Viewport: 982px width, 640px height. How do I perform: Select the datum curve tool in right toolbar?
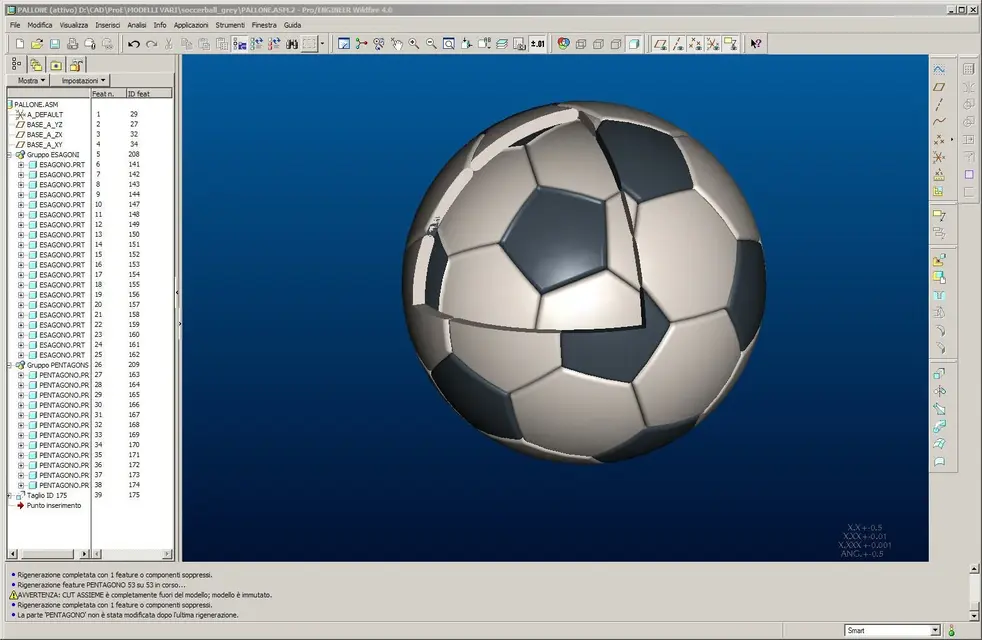pyautogui.click(x=939, y=121)
